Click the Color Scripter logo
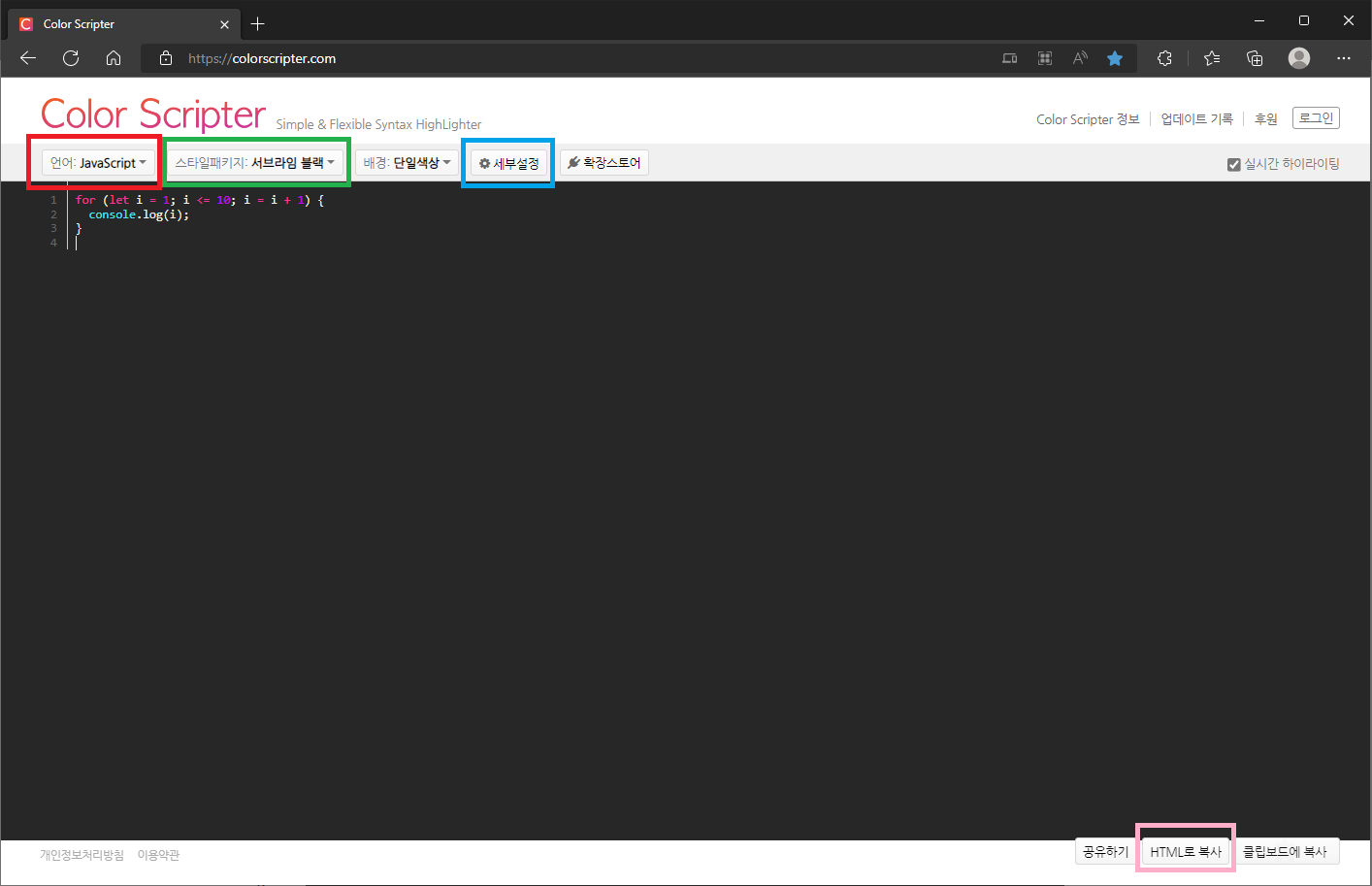This screenshot has height=886, width=1372. (153, 115)
